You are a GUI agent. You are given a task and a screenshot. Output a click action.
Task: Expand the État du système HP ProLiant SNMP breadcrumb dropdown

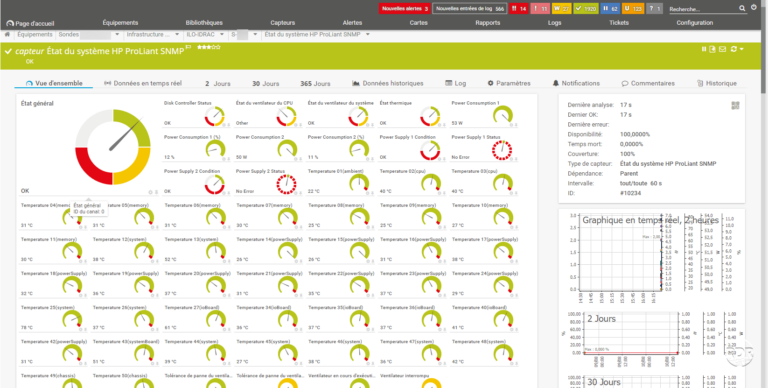click(x=367, y=34)
